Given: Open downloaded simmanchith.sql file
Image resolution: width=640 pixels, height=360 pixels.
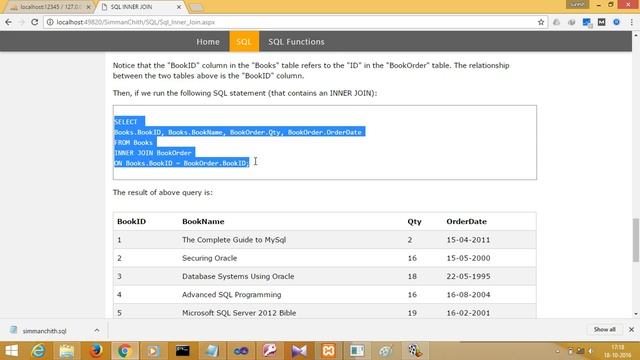Looking at the screenshot, I should pos(44,331).
